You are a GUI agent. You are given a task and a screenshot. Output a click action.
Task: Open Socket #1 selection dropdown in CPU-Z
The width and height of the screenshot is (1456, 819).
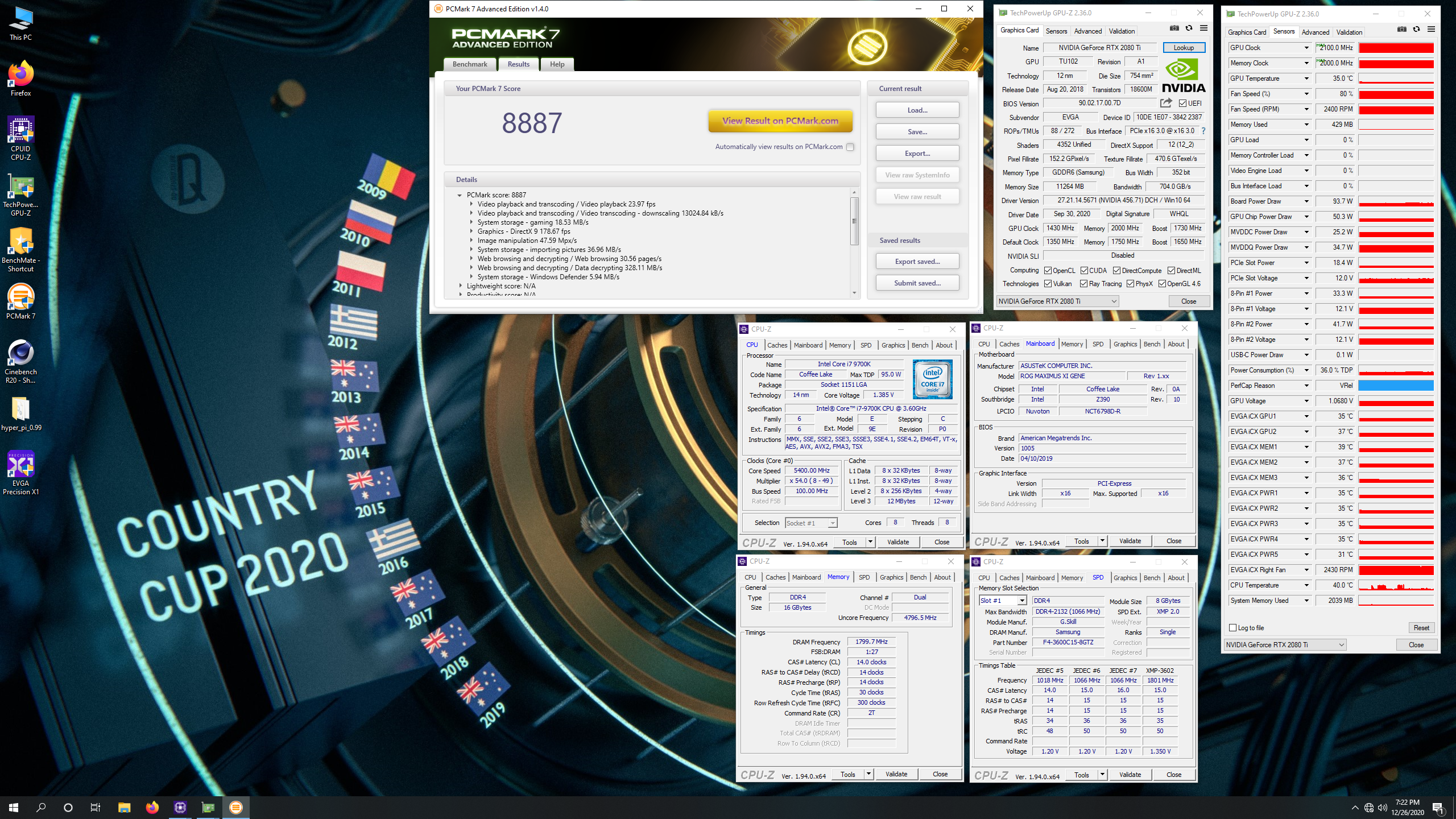point(812,523)
